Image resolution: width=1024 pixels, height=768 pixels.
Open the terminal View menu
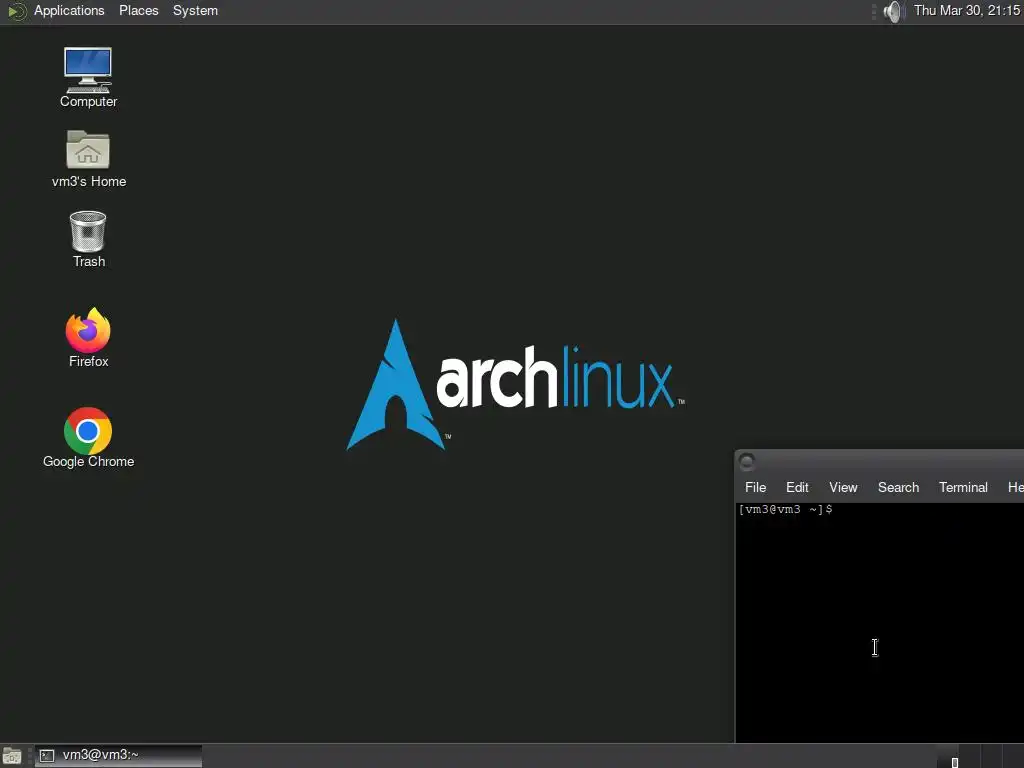click(x=843, y=487)
